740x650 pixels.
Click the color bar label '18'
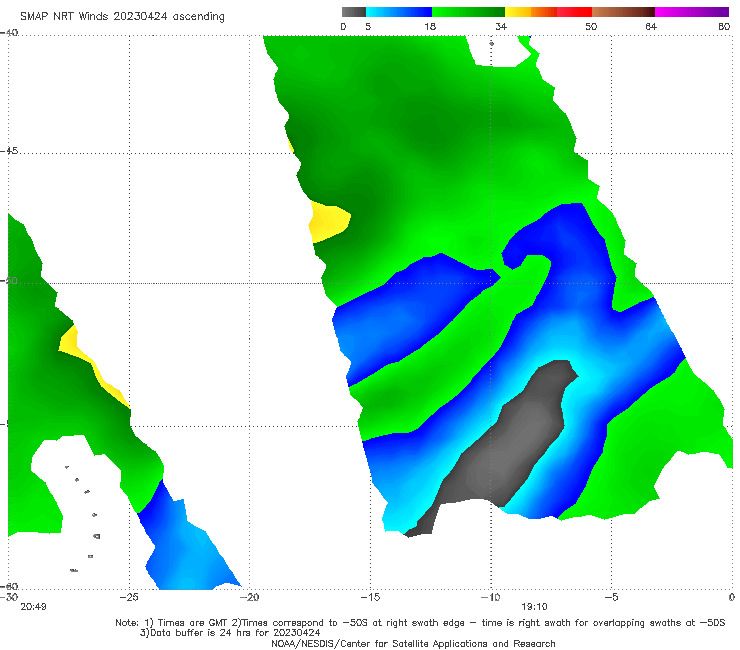pos(430,26)
